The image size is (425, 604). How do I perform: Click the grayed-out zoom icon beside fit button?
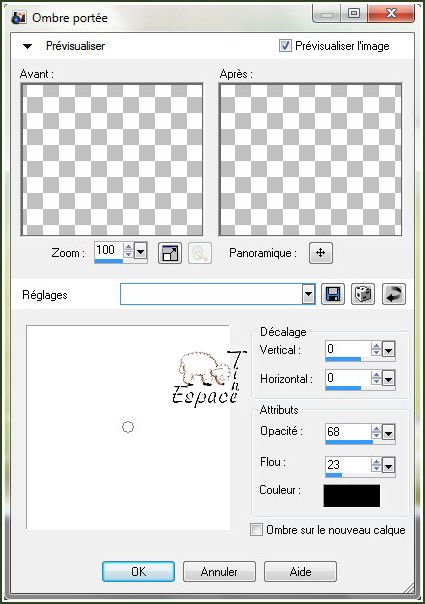[200, 253]
